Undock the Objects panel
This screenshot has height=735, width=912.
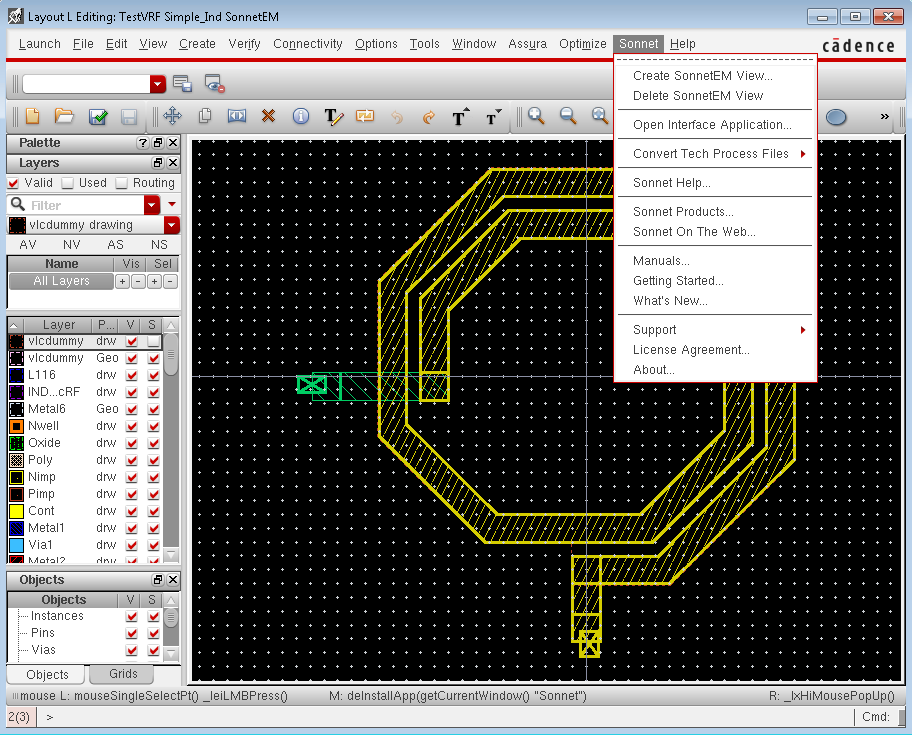click(158, 580)
